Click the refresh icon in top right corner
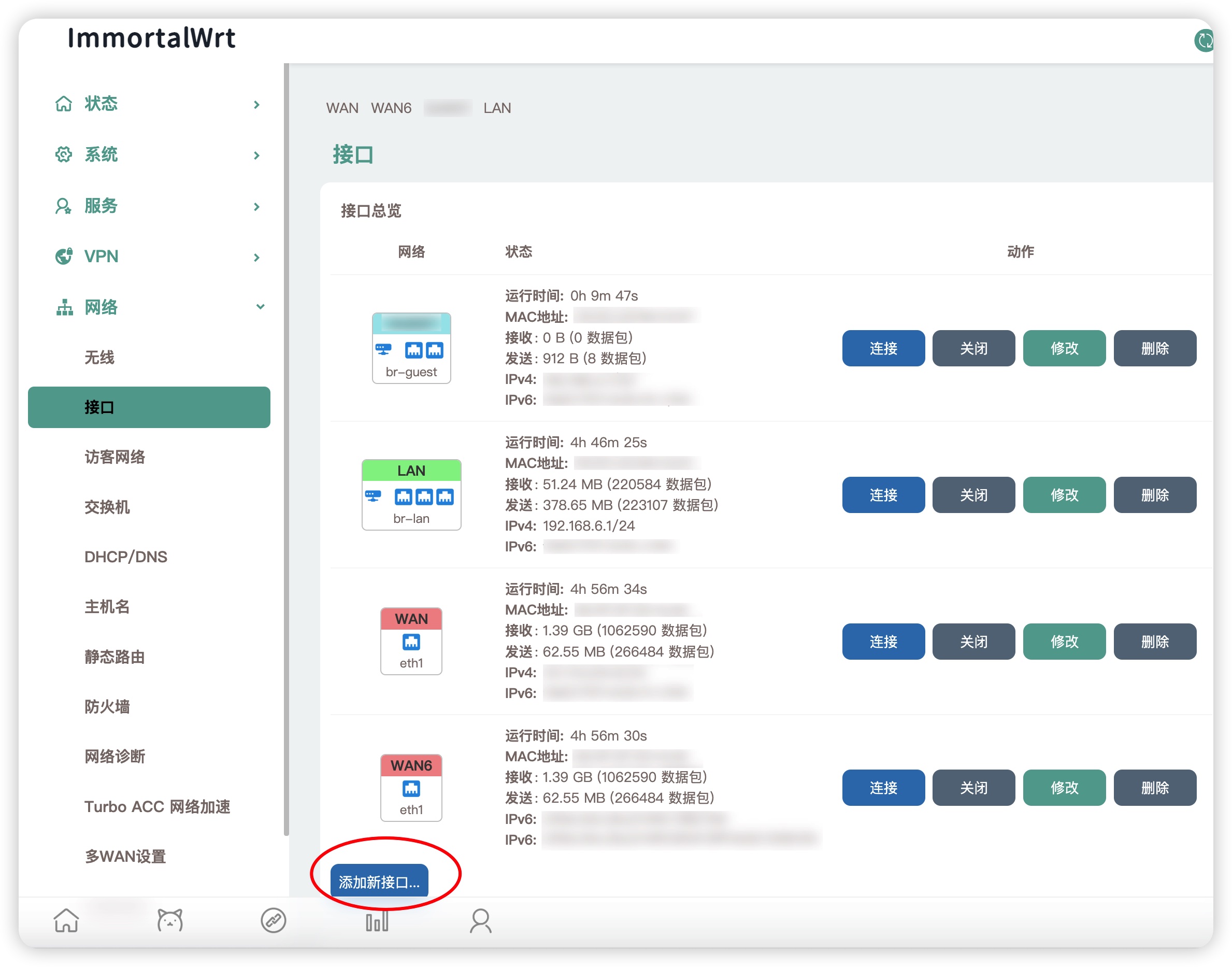 (1204, 40)
